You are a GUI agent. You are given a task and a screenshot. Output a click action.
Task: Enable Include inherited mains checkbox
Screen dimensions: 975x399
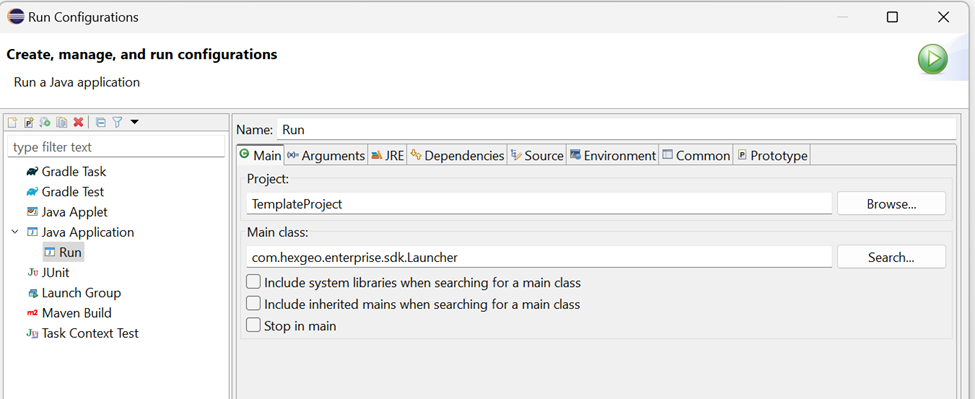(253, 304)
